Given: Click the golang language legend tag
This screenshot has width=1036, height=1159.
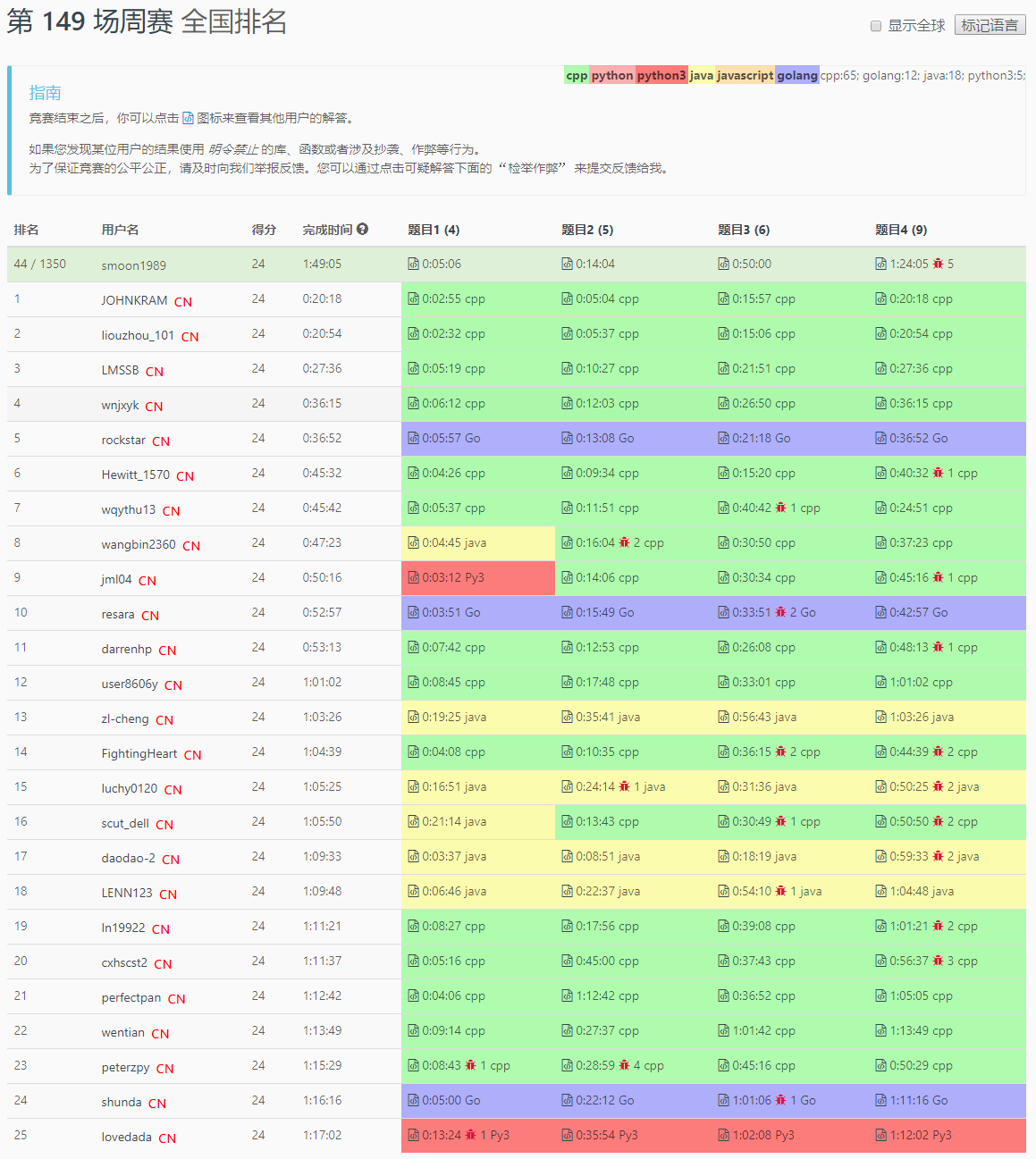Looking at the screenshot, I should pyautogui.click(x=796, y=75).
